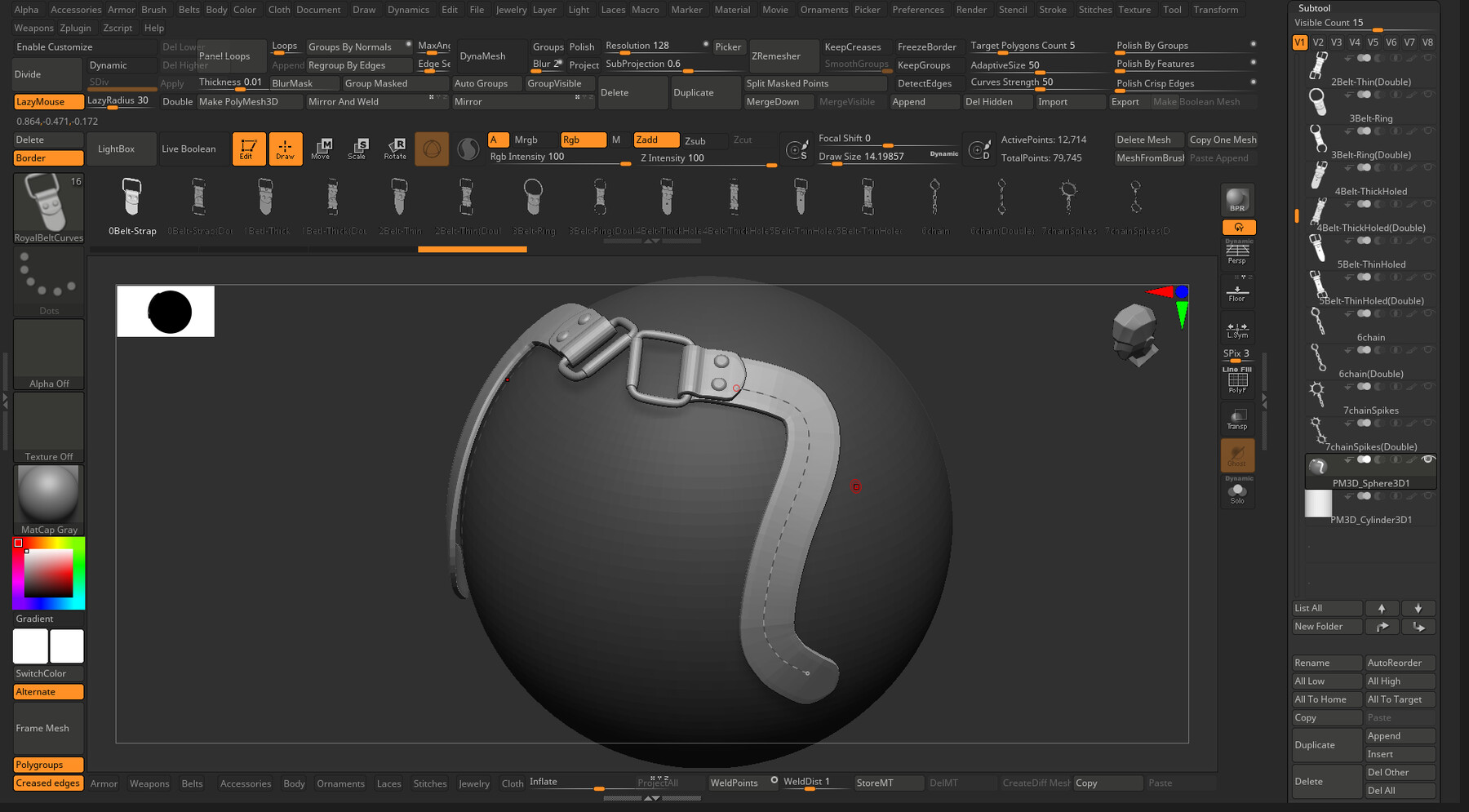Click the SwitchColor button
This screenshot has width=1469, height=812.
(49, 673)
